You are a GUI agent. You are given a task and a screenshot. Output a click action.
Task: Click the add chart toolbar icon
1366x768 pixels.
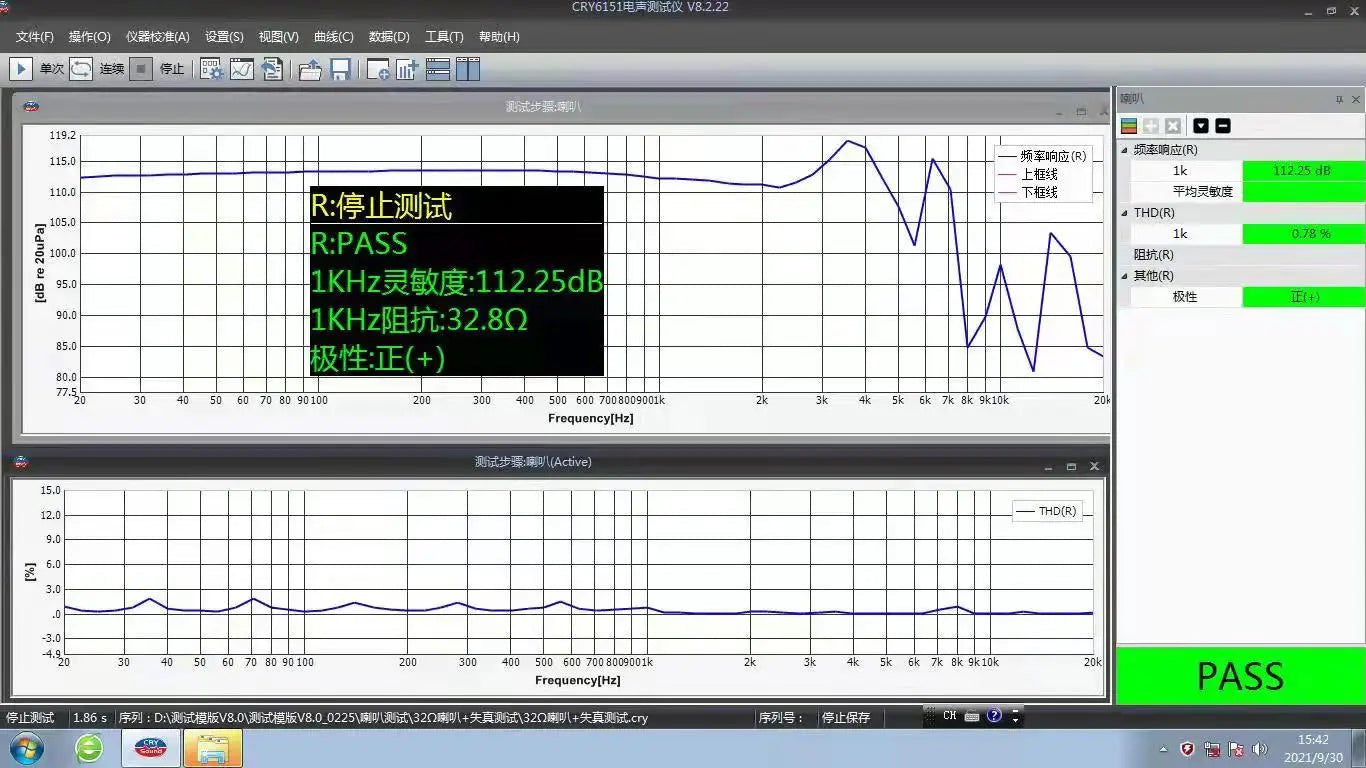[407, 69]
